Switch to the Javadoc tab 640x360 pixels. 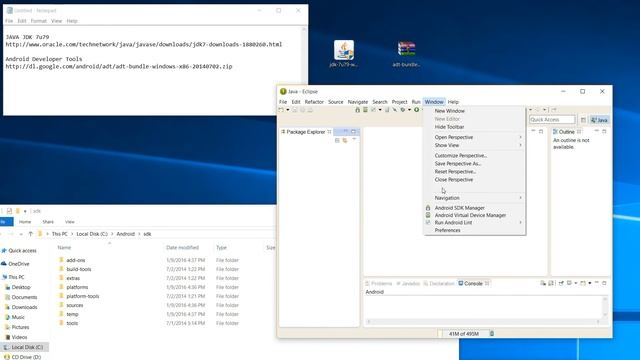[x=408, y=283]
